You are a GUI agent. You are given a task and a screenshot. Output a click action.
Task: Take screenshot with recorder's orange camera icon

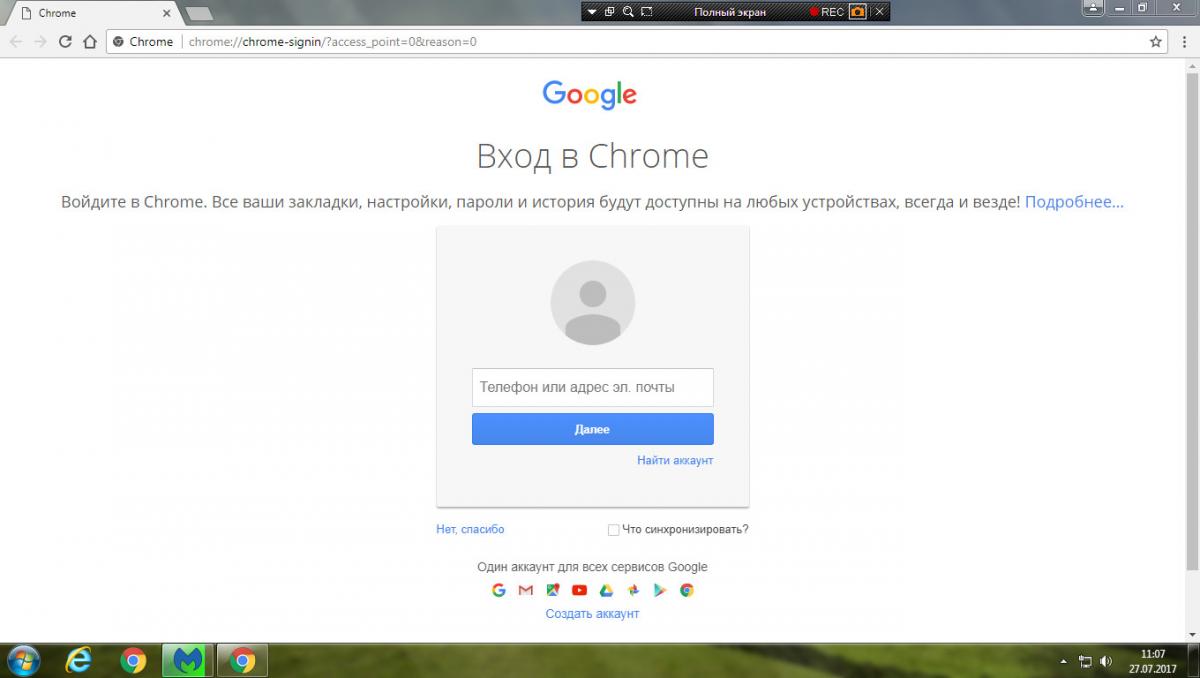[x=858, y=12]
